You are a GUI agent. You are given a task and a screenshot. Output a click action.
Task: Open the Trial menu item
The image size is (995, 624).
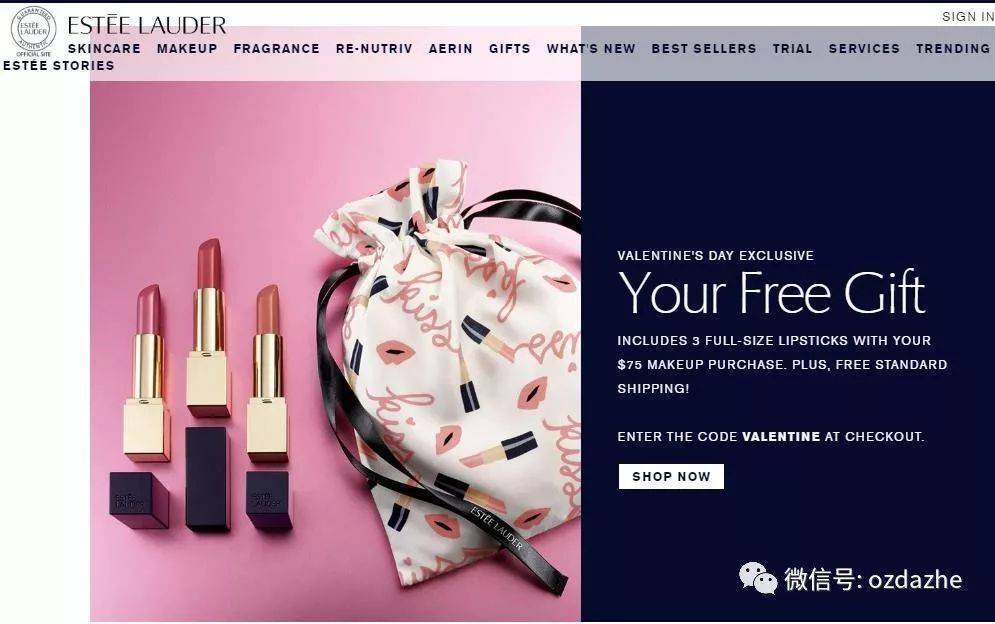click(792, 48)
